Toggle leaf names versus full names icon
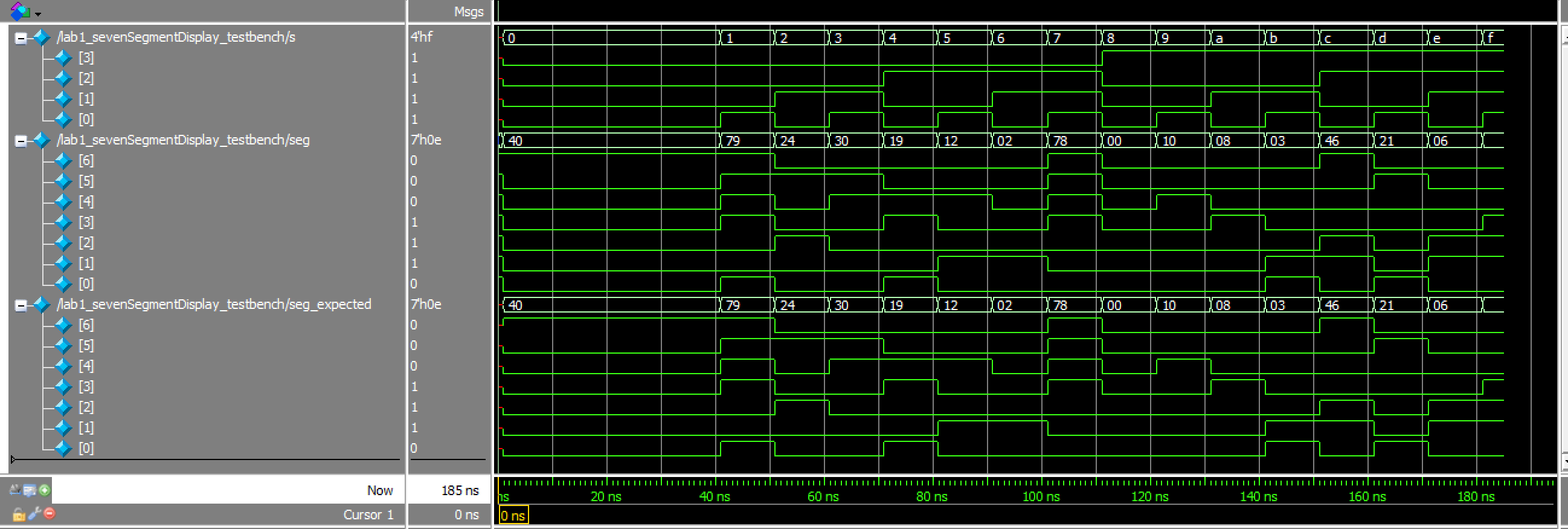The height and width of the screenshot is (529, 1568). coord(14,490)
